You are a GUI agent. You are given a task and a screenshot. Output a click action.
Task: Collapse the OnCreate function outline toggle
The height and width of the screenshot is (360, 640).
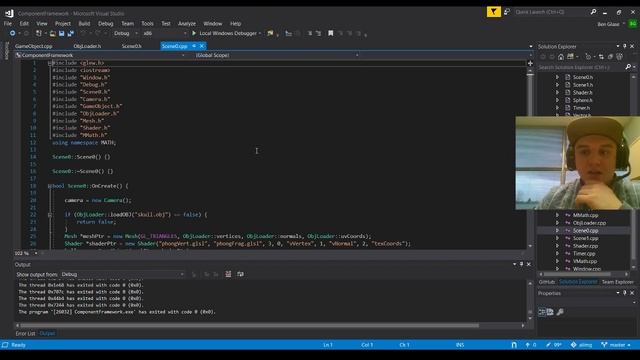(x=50, y=186)
